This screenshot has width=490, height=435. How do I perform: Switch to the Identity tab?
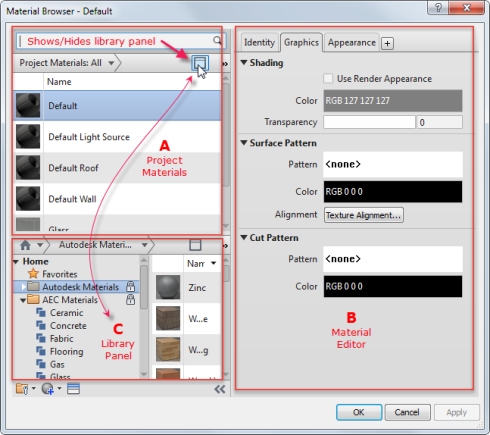[x=259, y=42]
